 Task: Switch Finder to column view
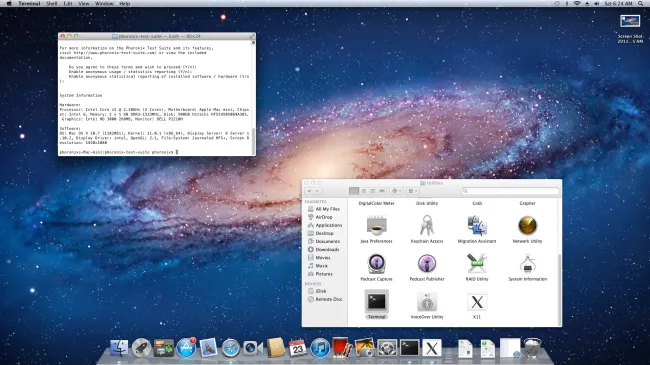click(373, 191)
